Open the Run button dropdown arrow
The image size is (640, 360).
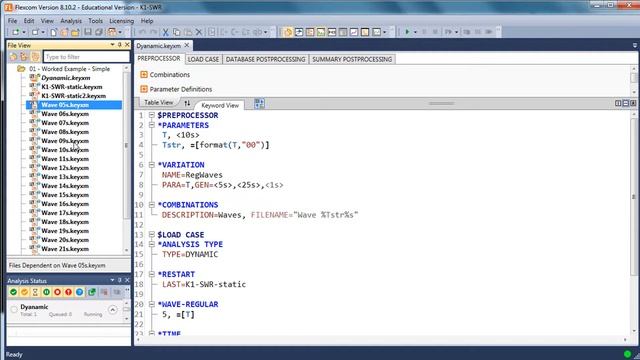tap(415, 32)
